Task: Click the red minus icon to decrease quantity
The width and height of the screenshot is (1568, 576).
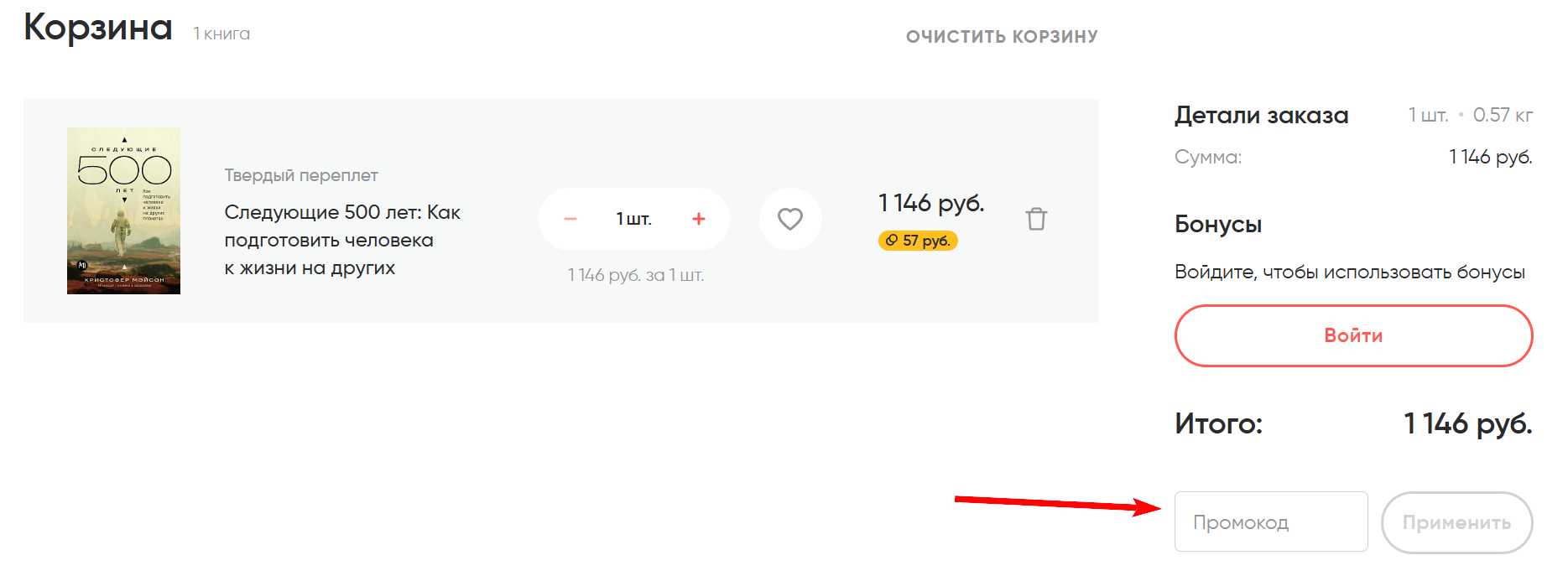Action: tap(570, 218)
